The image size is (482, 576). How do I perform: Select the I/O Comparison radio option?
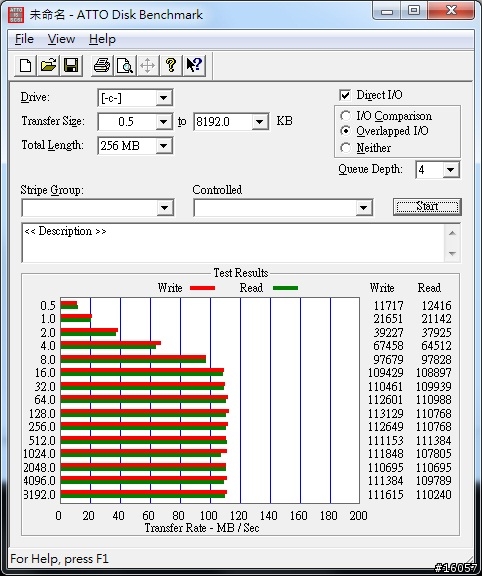345,116
